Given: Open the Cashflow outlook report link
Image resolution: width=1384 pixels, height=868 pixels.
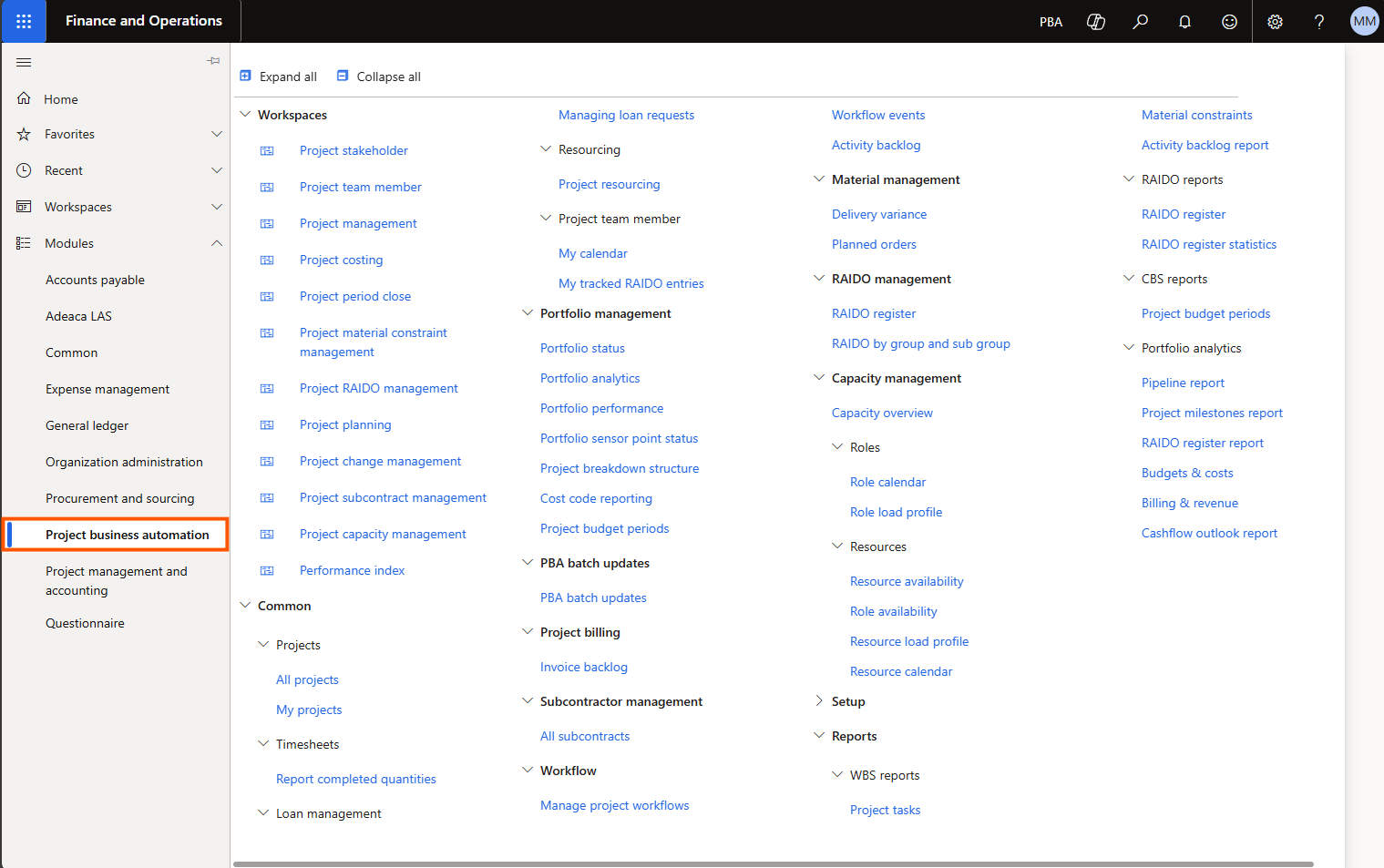Looking at the screenshot, I should [x=1209, y=533].
